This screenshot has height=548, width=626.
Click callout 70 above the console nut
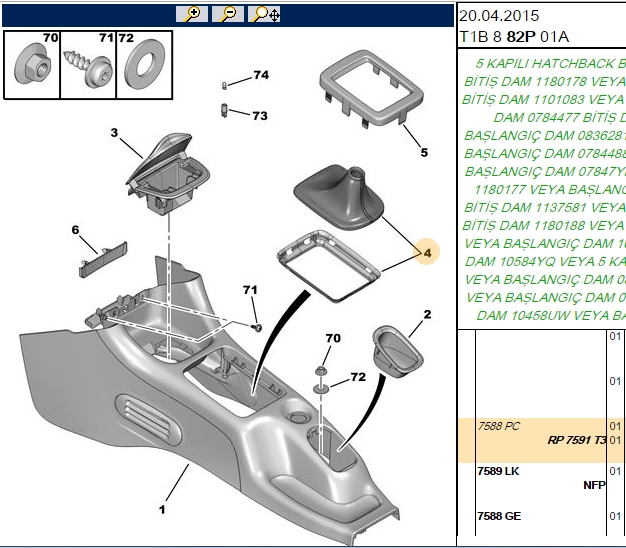tap(333, 338)
